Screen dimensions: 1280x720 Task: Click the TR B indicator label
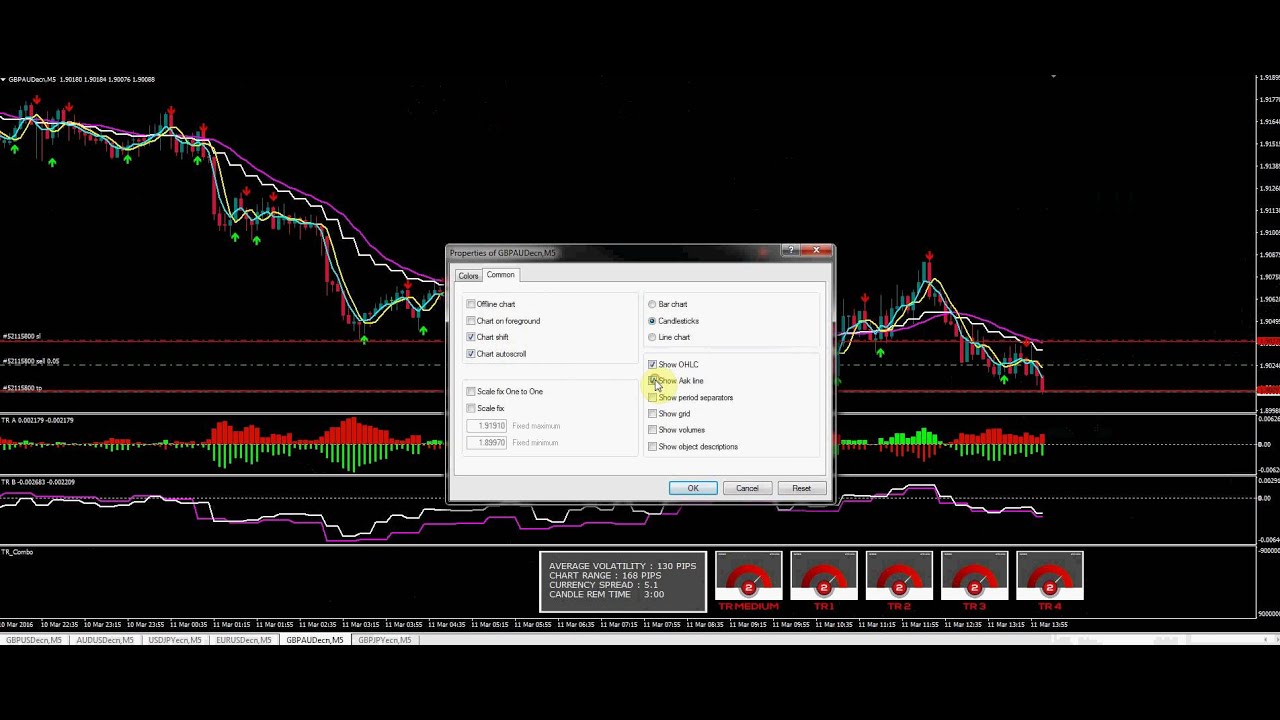coord(37,482)
